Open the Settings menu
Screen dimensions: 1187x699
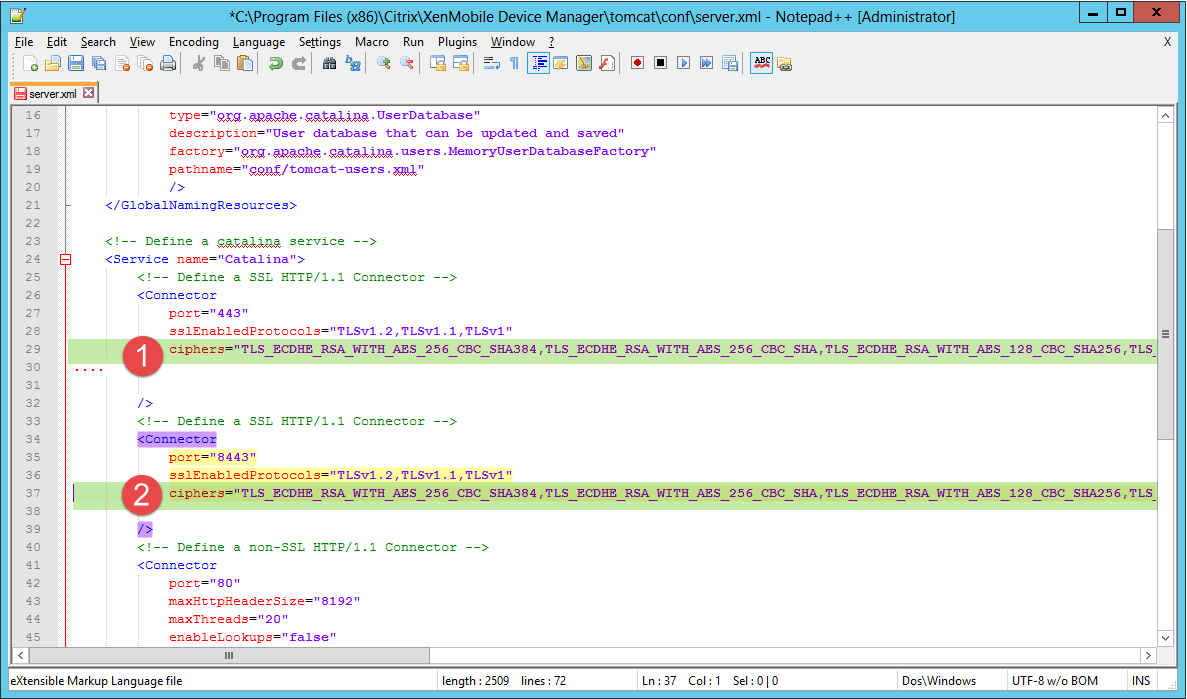tap(320, 42)
